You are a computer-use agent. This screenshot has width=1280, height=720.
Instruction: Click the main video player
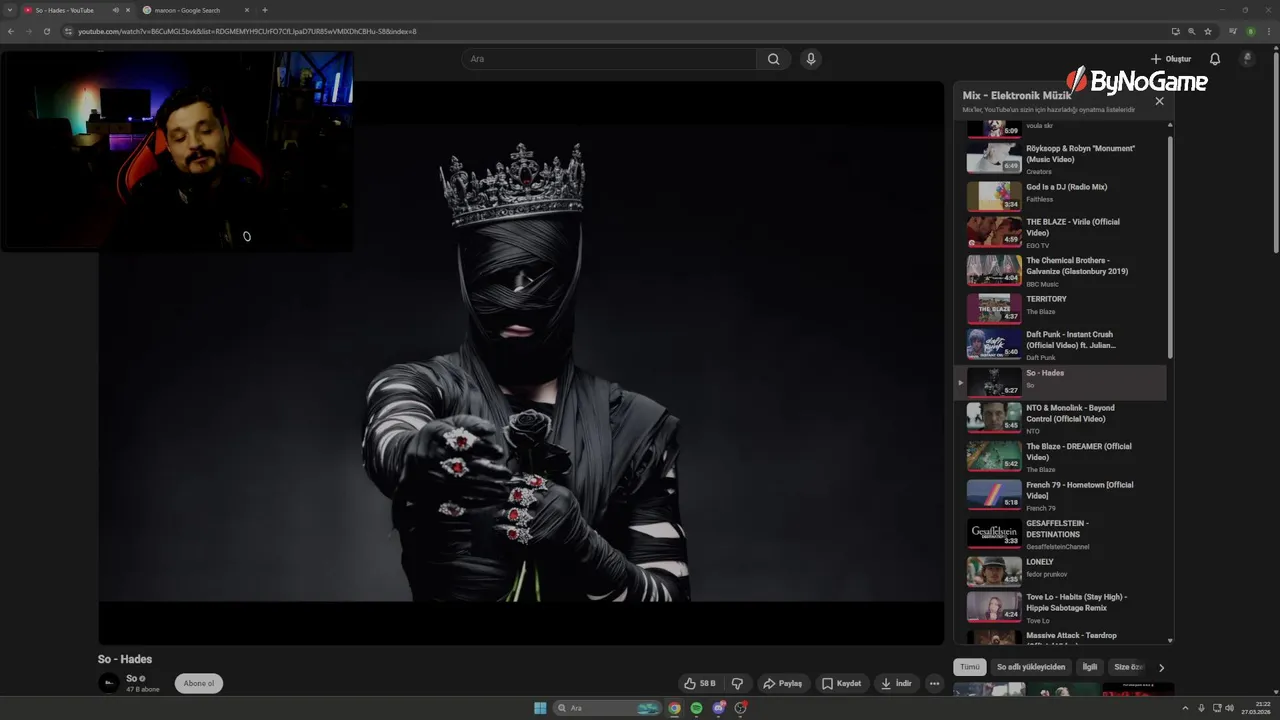521,363
